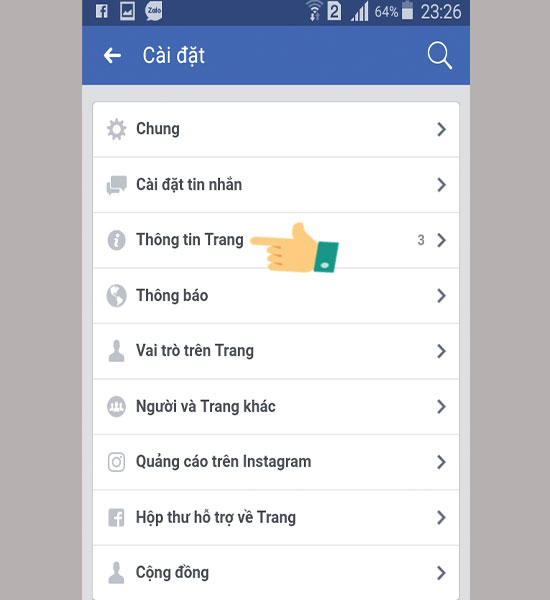Expand the Cộng đồng row chevron
Screen dimensions: 550x600
(441, 573)
